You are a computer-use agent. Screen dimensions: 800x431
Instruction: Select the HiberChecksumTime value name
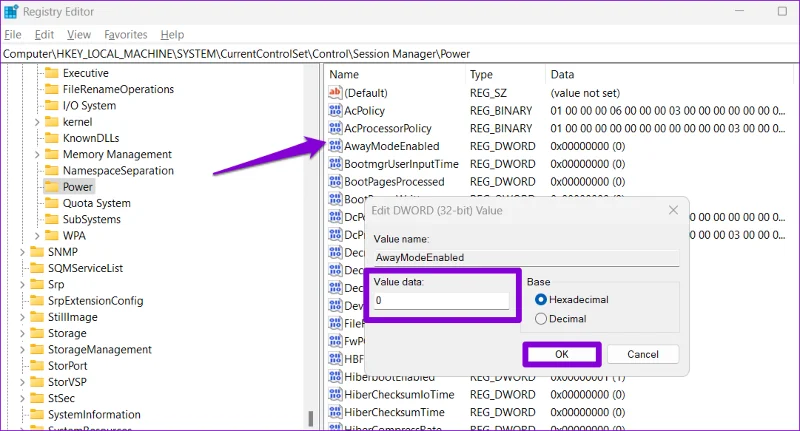394,412
